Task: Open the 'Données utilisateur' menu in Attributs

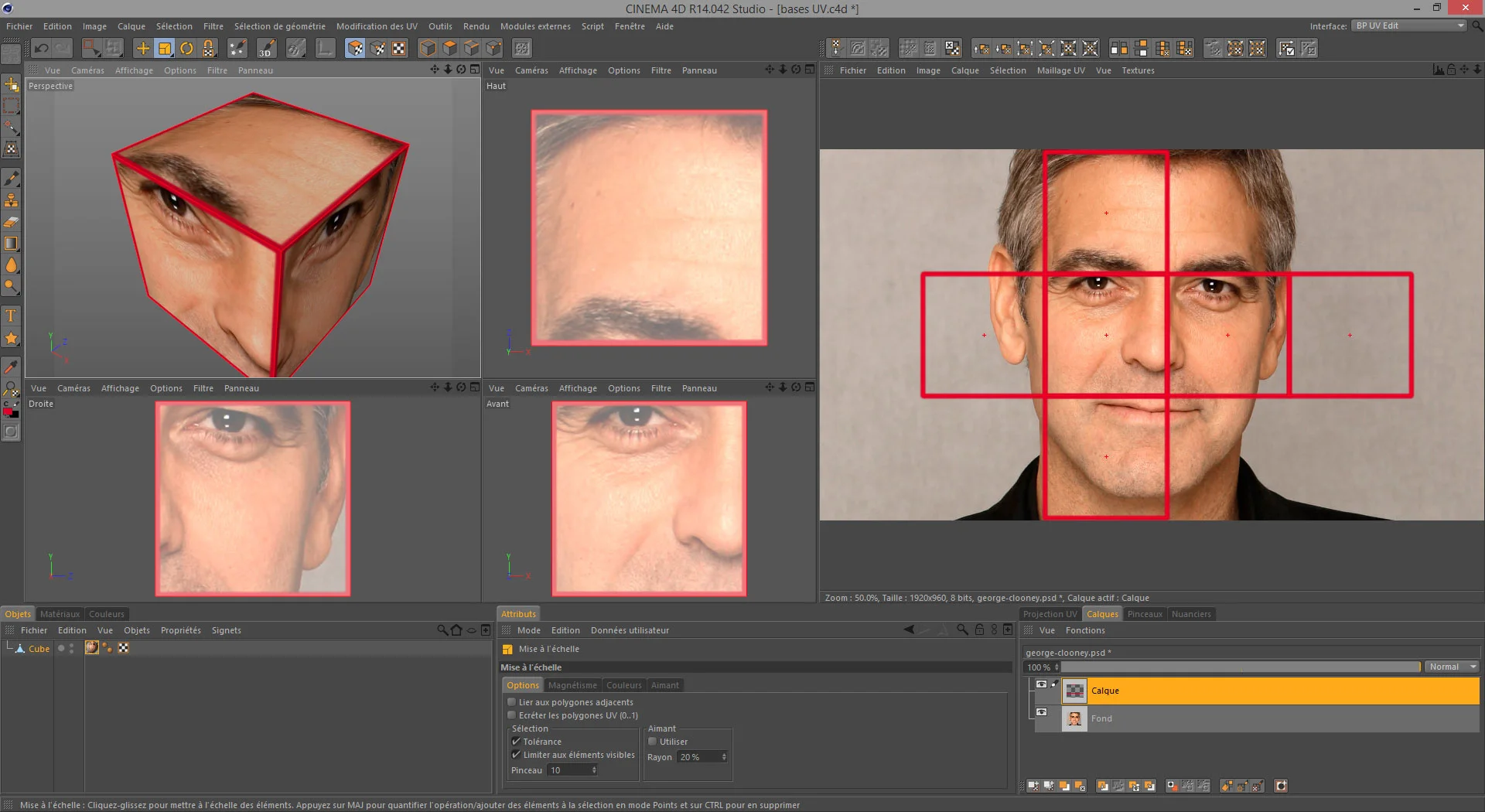Action: point(630,630)
